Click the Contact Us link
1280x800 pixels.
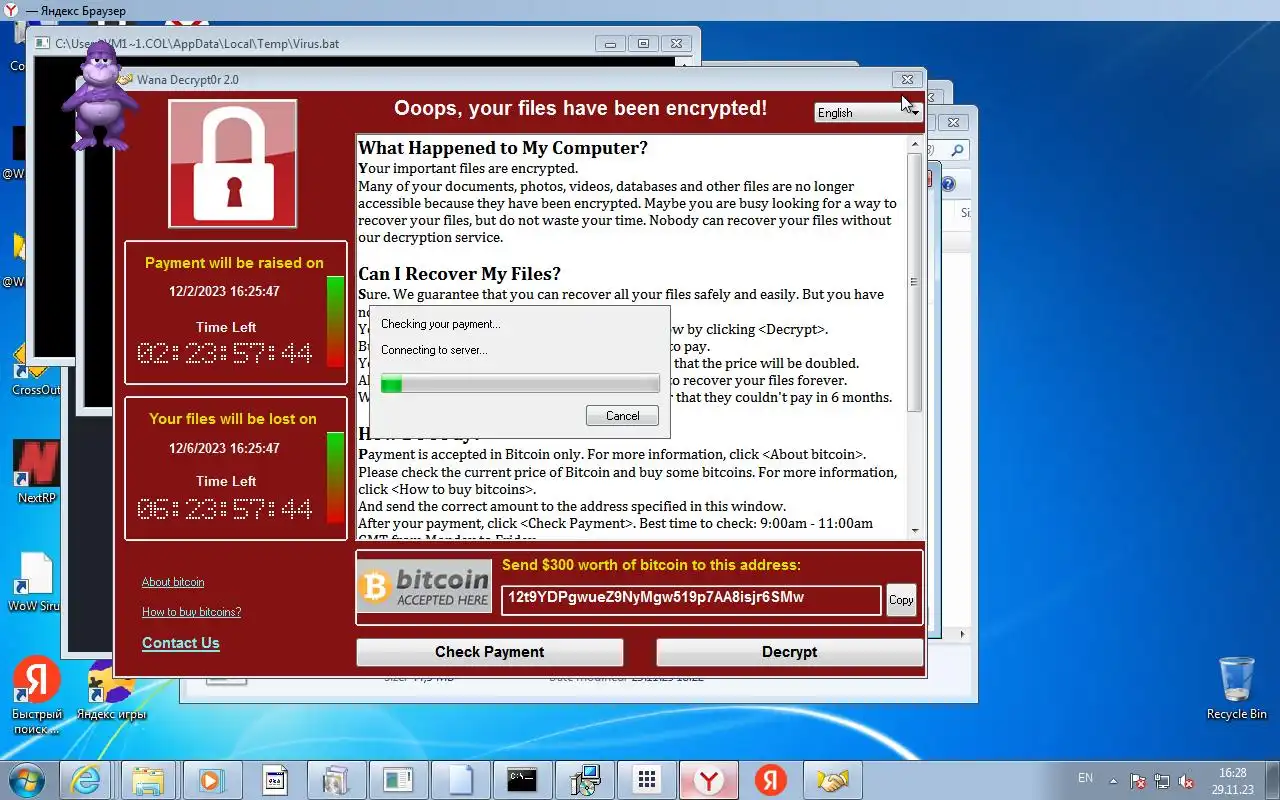click(181, 643)
